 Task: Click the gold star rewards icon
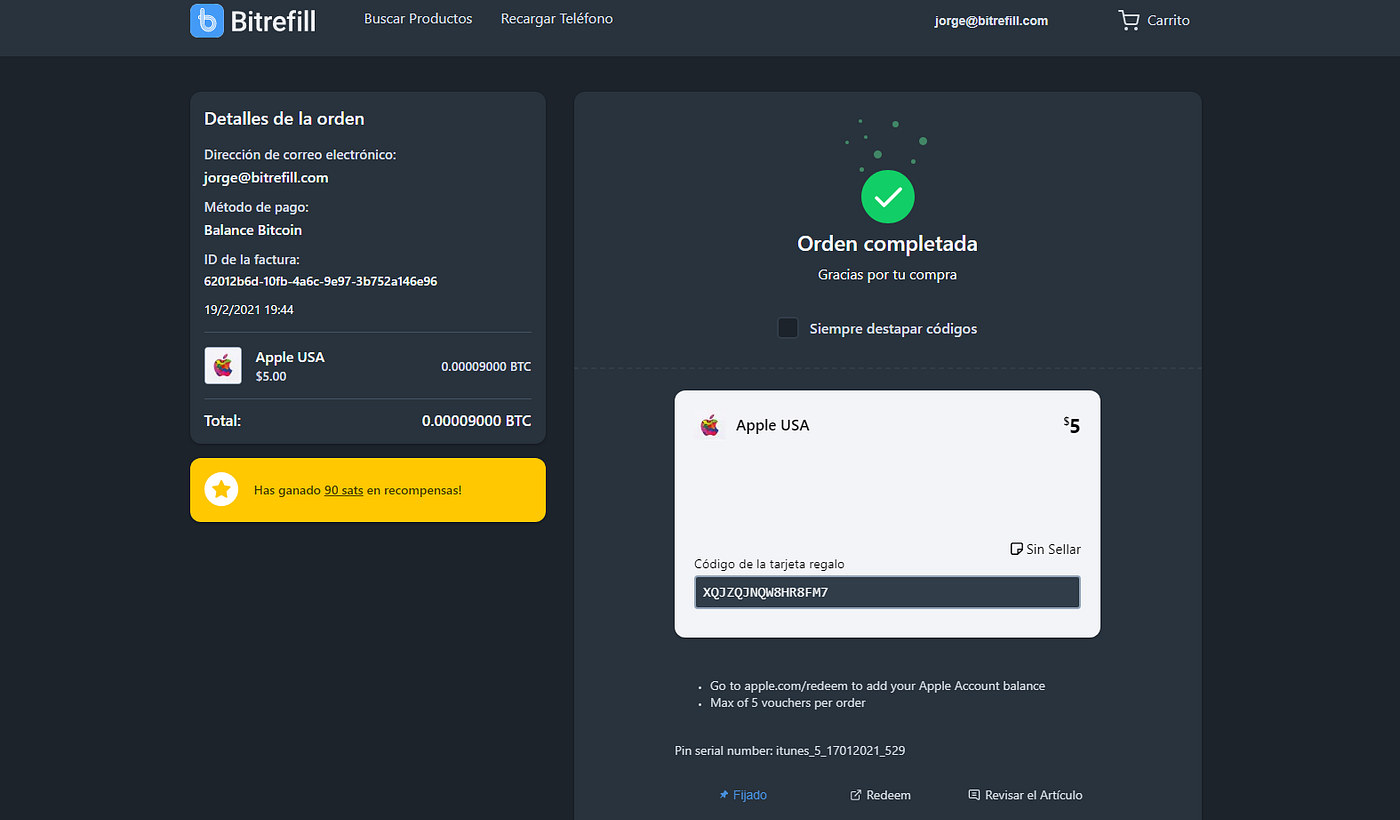click(x=221, y=490)
